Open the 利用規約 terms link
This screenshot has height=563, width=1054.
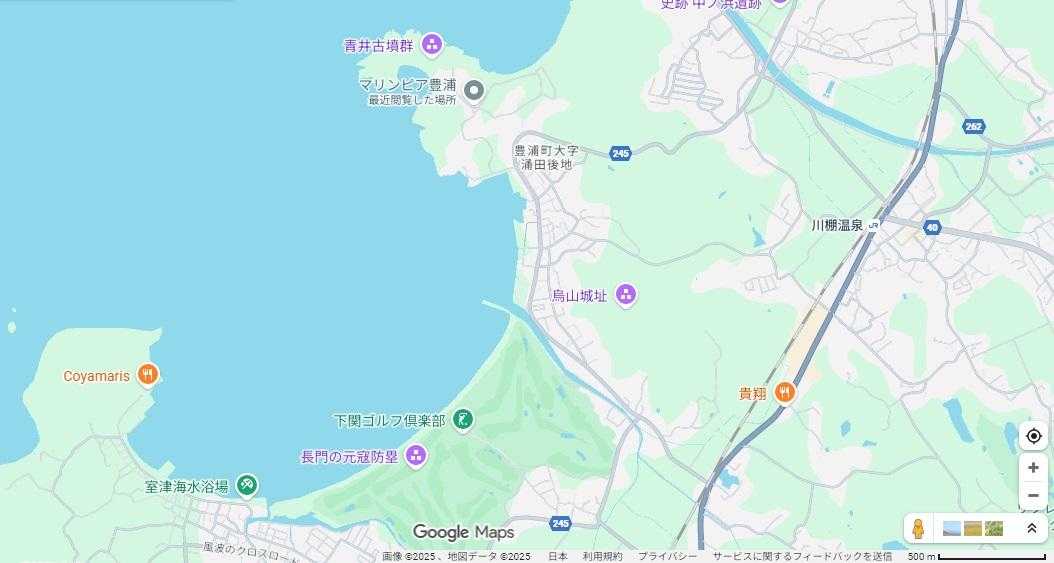pos(602,556)
